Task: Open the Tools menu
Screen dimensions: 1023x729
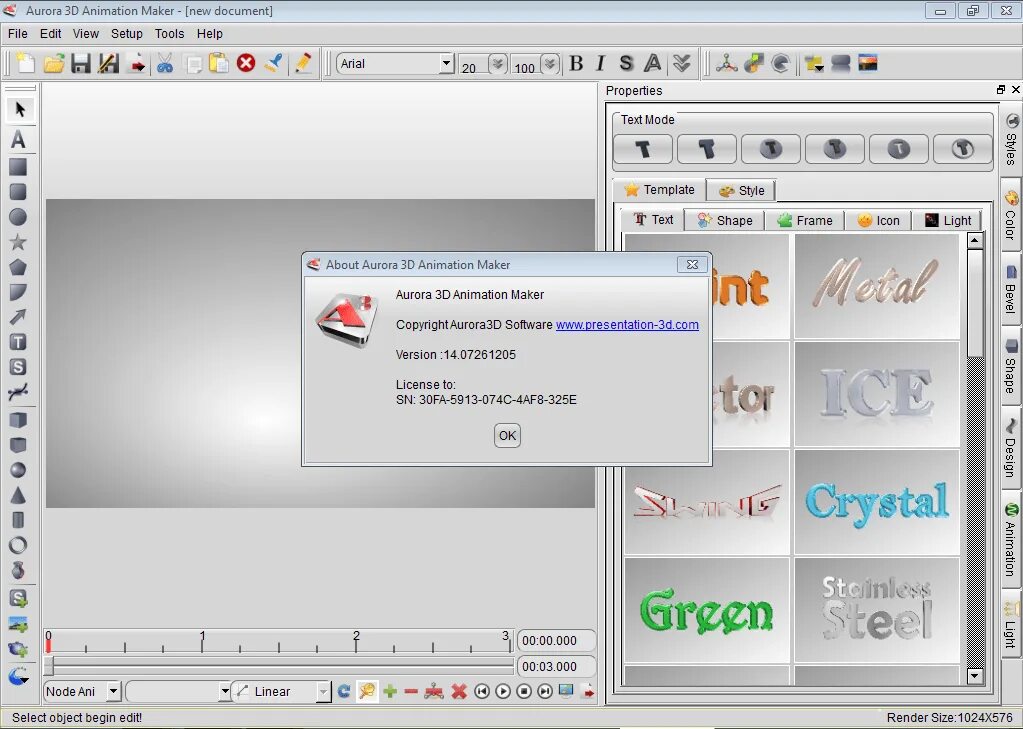Action: [x=170, y=34]
